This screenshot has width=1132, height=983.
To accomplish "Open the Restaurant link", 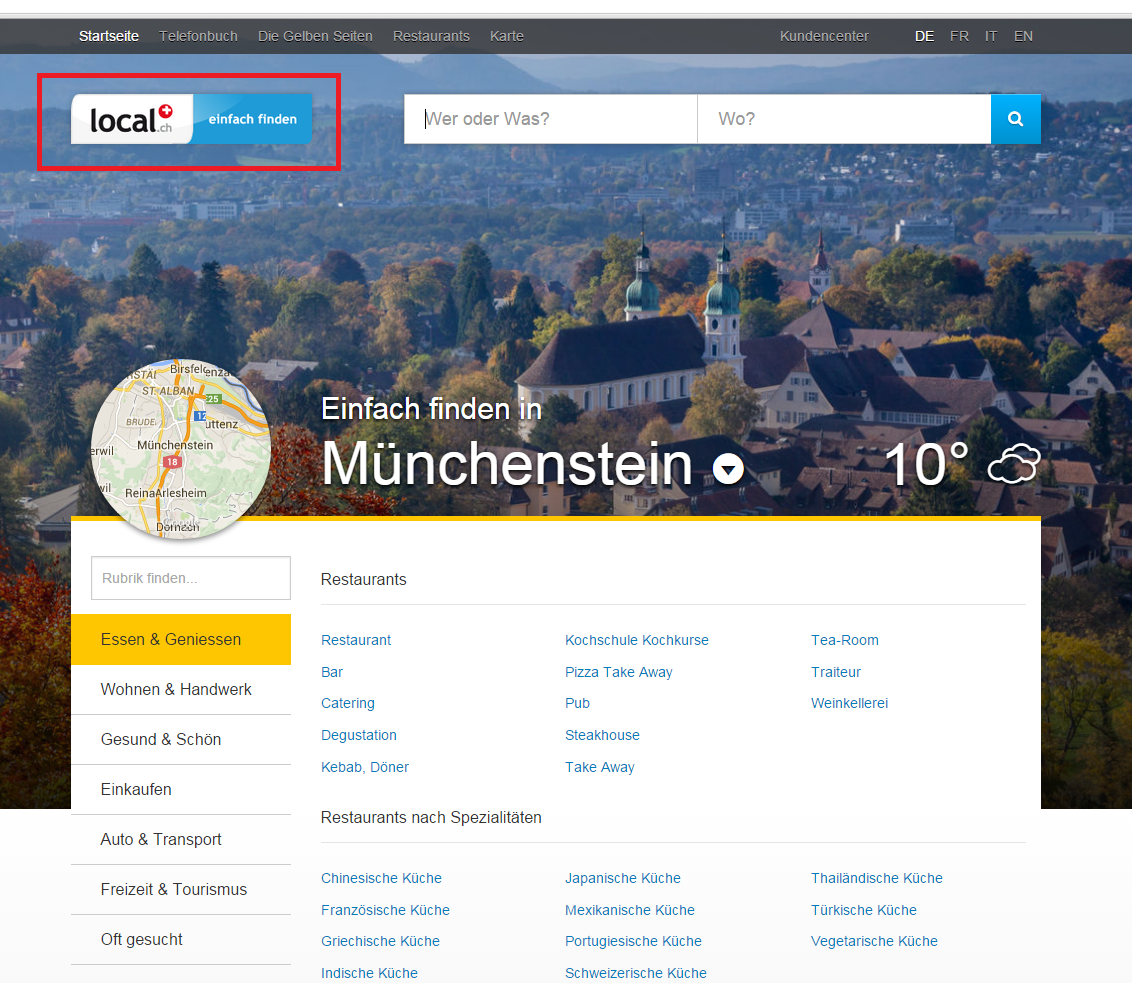I will (356, 640).
